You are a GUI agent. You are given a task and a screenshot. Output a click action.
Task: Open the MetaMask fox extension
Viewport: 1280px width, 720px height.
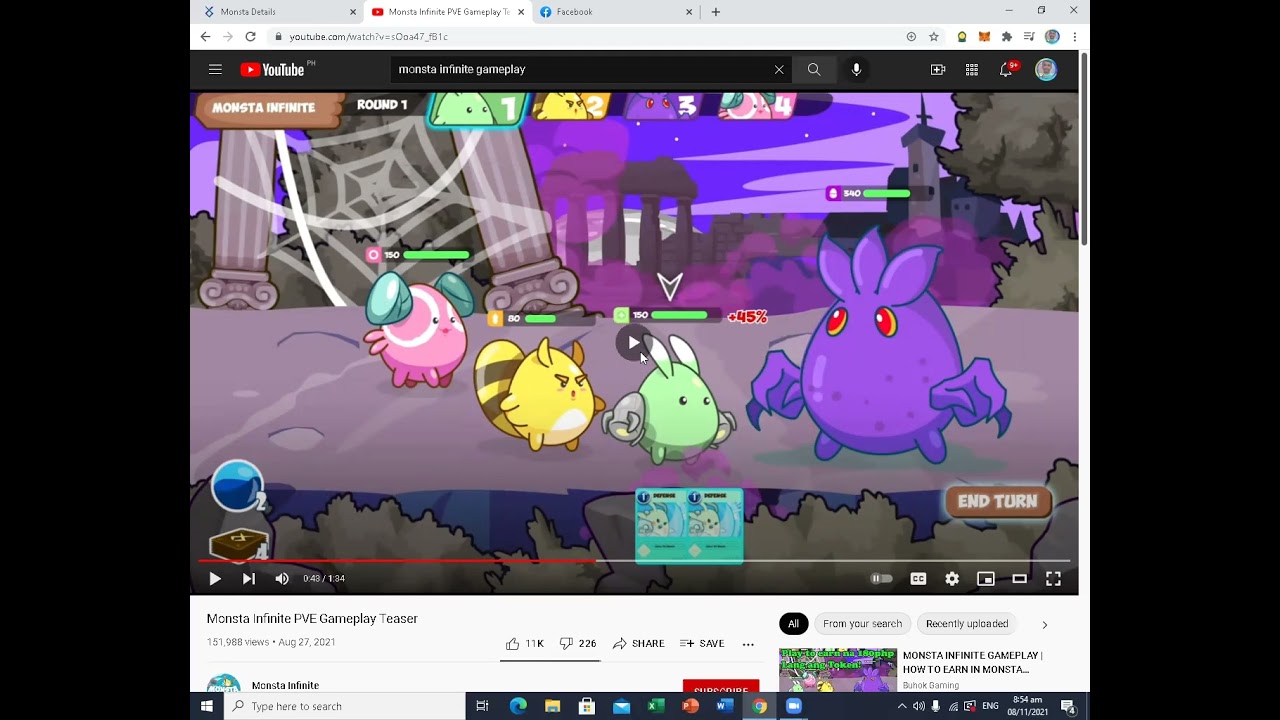pyautogui.click(x=984, y=37)
